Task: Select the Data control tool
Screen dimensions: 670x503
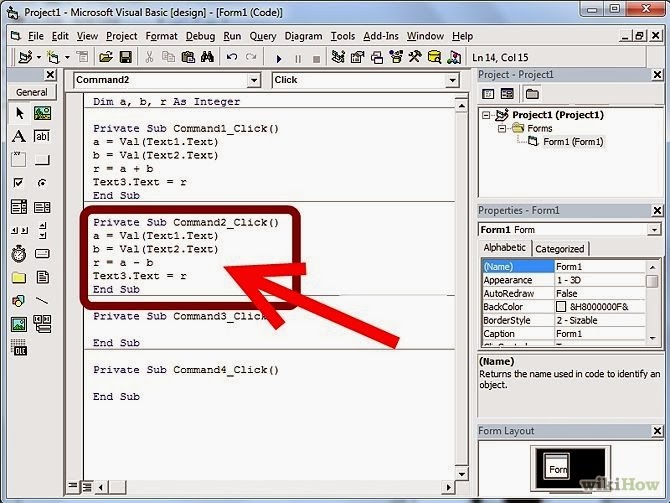Action: pyautogui.click(x=42, y=324)
